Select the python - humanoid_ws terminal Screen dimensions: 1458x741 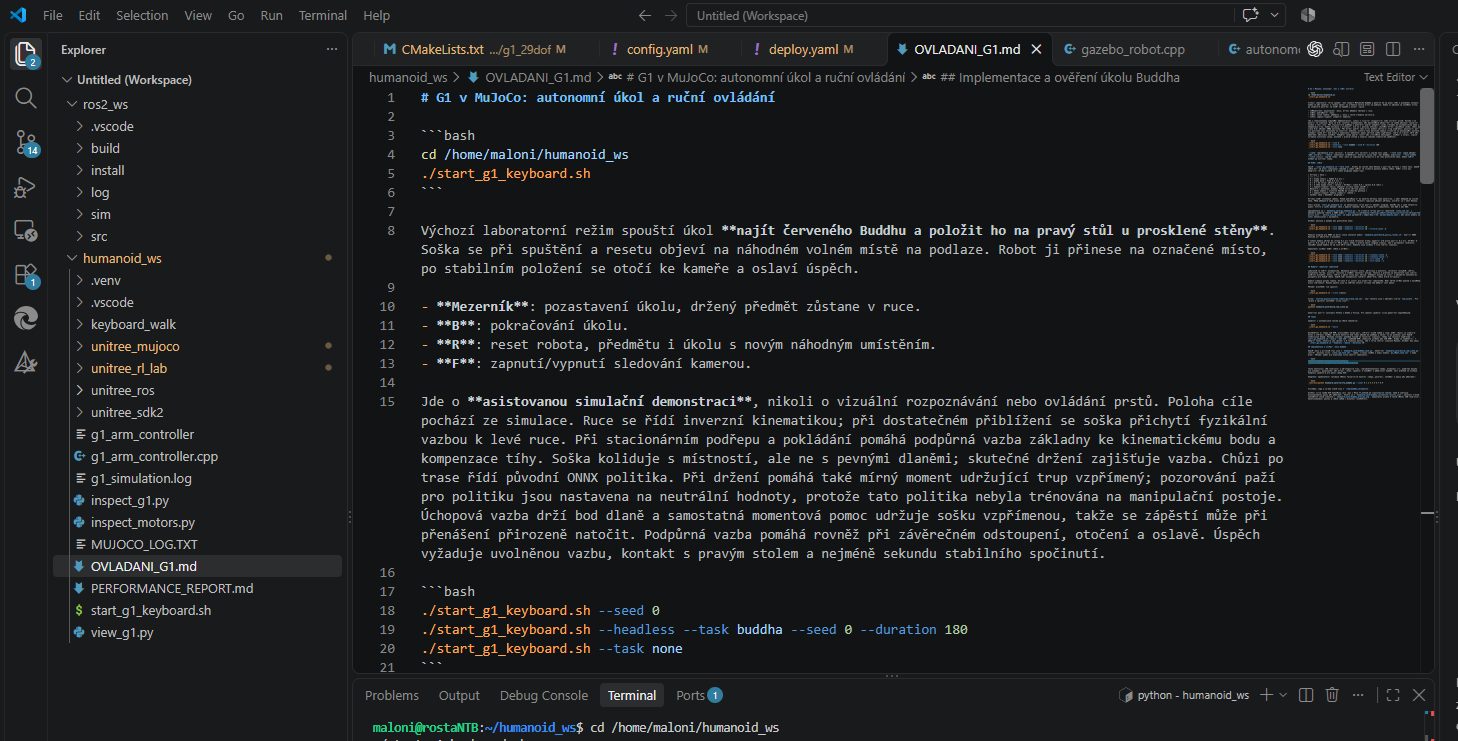1184,695
